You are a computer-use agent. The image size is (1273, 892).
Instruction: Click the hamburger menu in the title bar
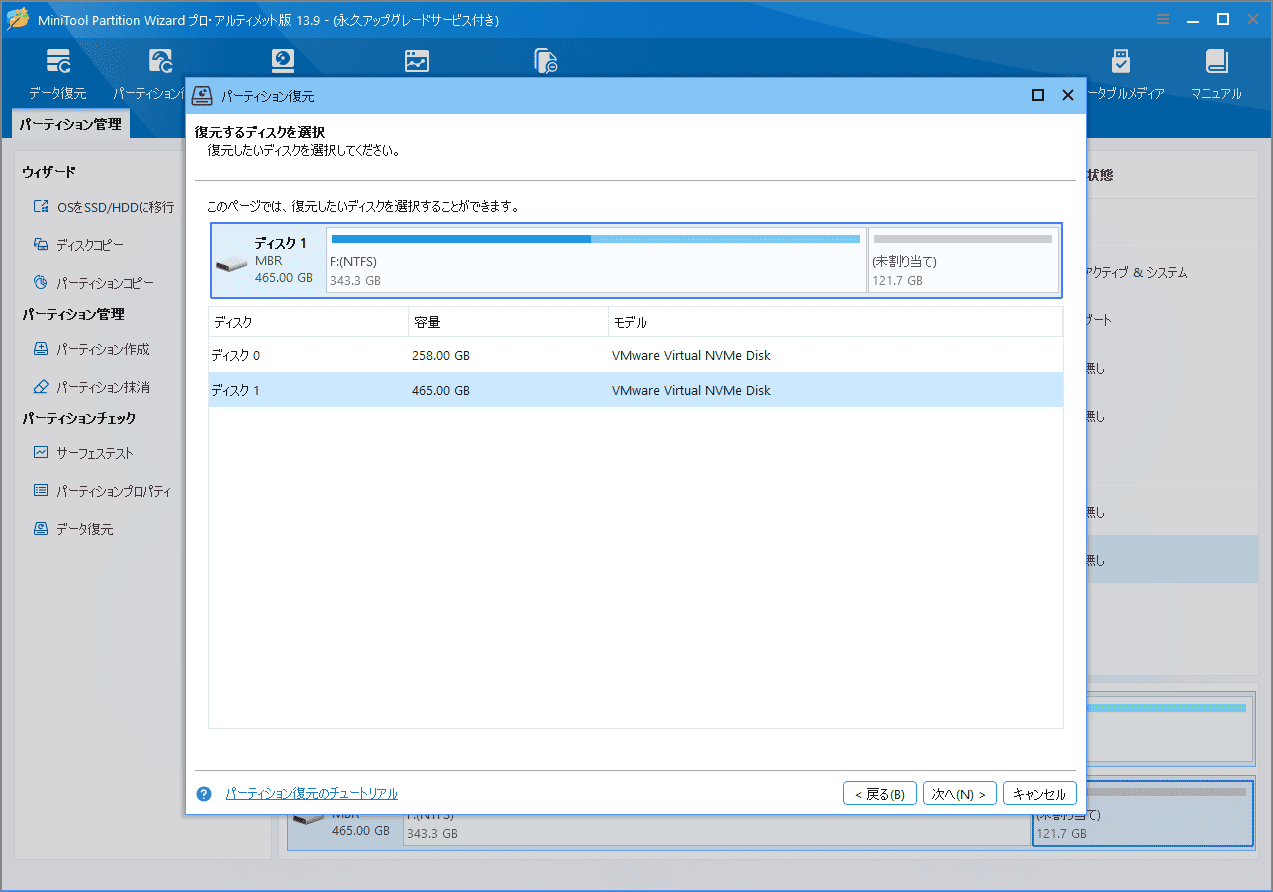(x=1163, y=19)
